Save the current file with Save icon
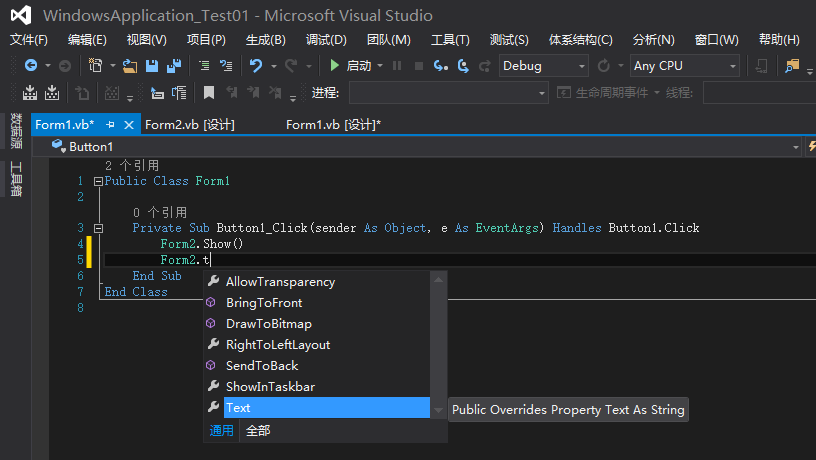Viewport: 816px width, 460px height. (x=152, y=66)
